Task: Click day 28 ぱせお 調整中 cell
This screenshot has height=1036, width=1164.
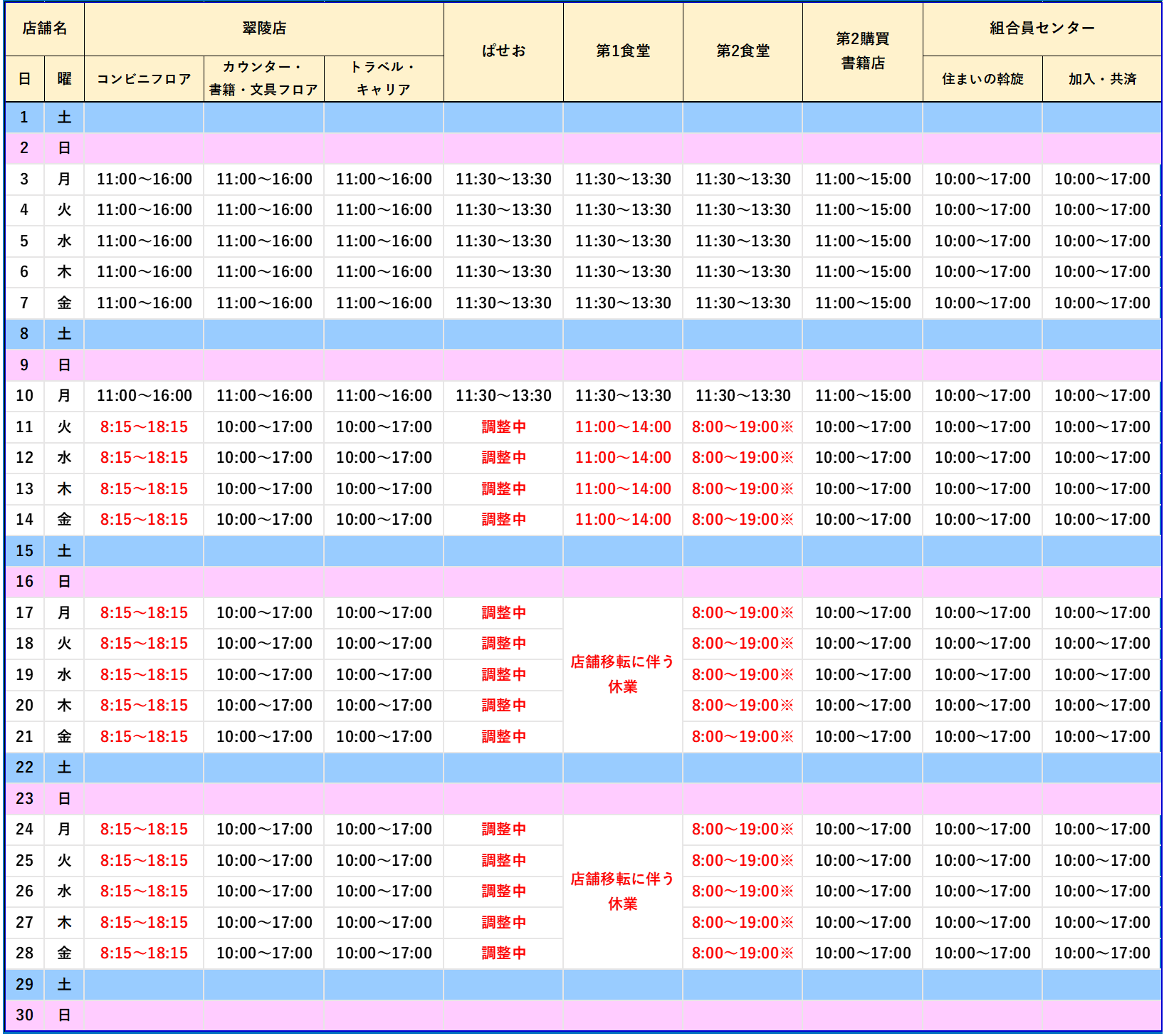Action: click(503, 953)
